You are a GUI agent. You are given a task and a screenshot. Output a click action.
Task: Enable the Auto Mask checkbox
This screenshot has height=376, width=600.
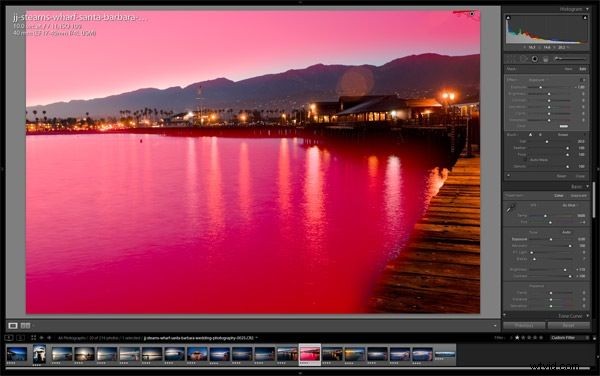[x=526, y=160]
